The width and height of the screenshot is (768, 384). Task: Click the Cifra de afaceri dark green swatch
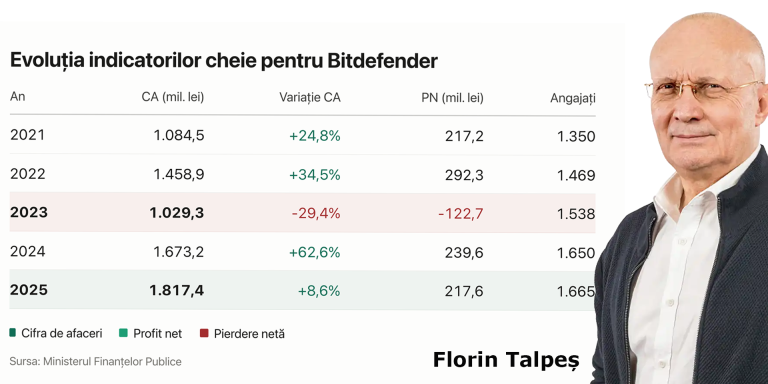click(x=13, y=334)
